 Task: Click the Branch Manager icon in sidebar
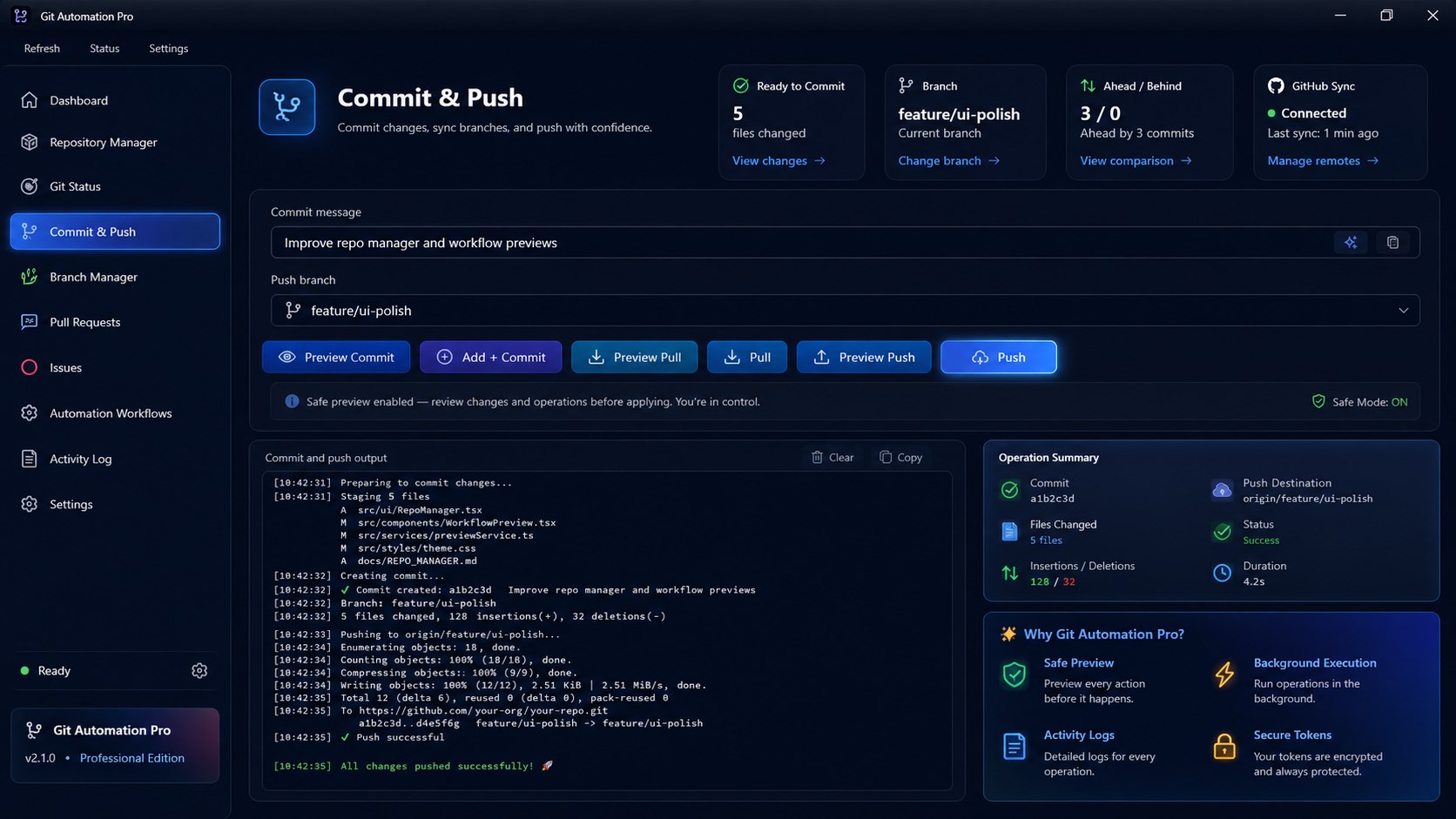(30, 277)
